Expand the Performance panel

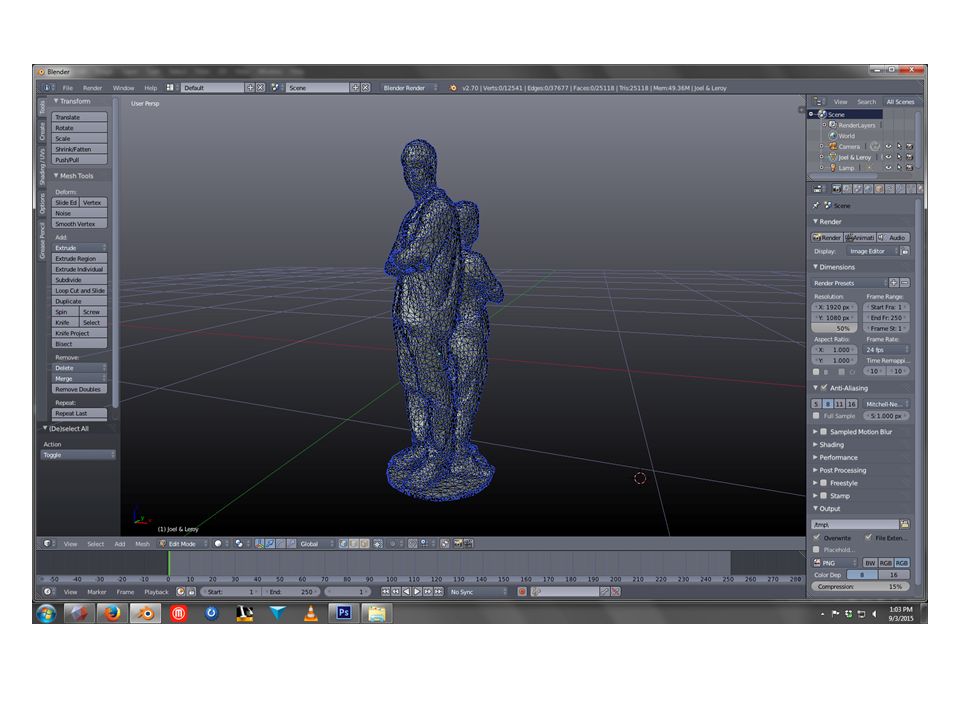838,457
